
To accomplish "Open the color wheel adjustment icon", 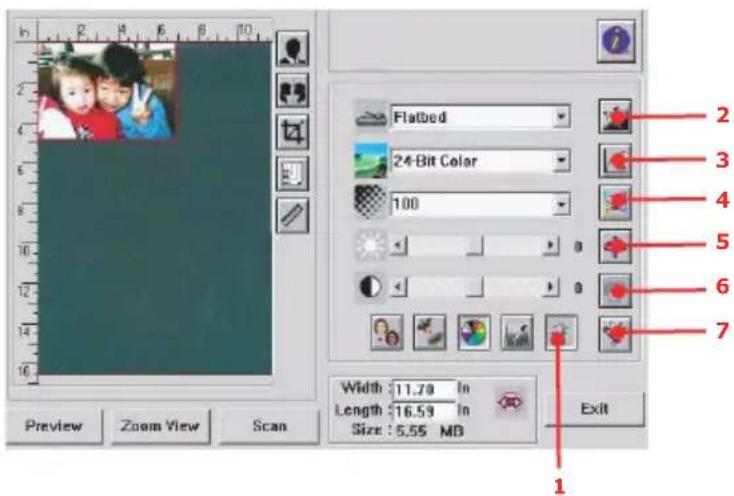I will point(474,333).
